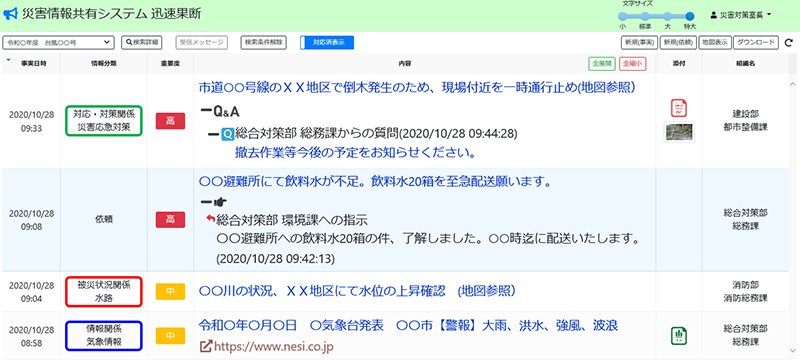The width and height of the screenshot is (800, 360).
Task: Click the 検索詳細 button
Action: point(141,43)
